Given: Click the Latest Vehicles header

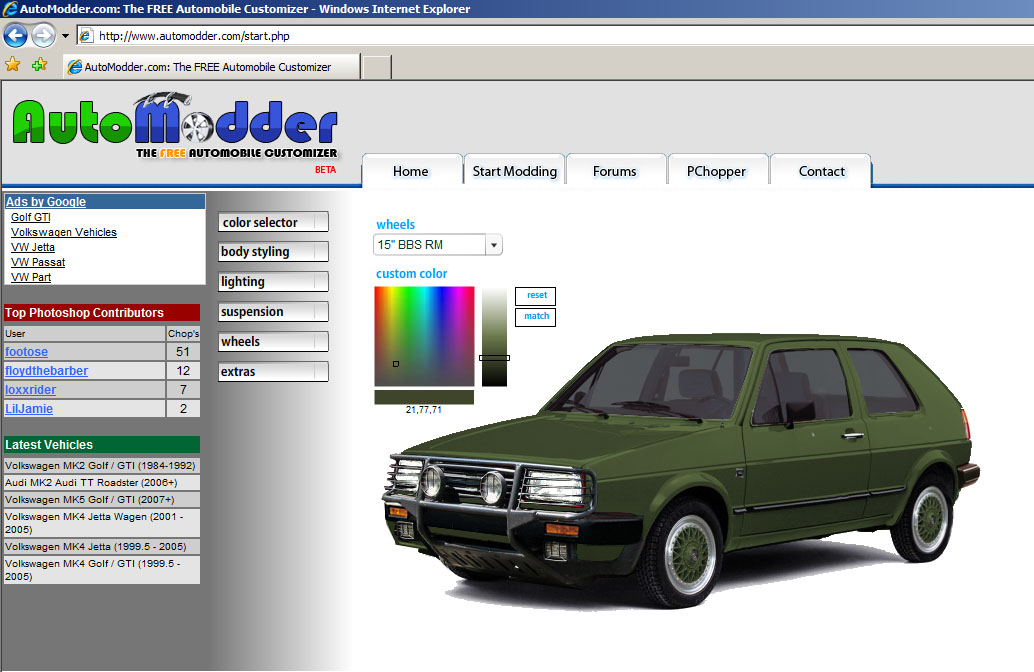Looking at the screenshot, I should pos(102,444).
